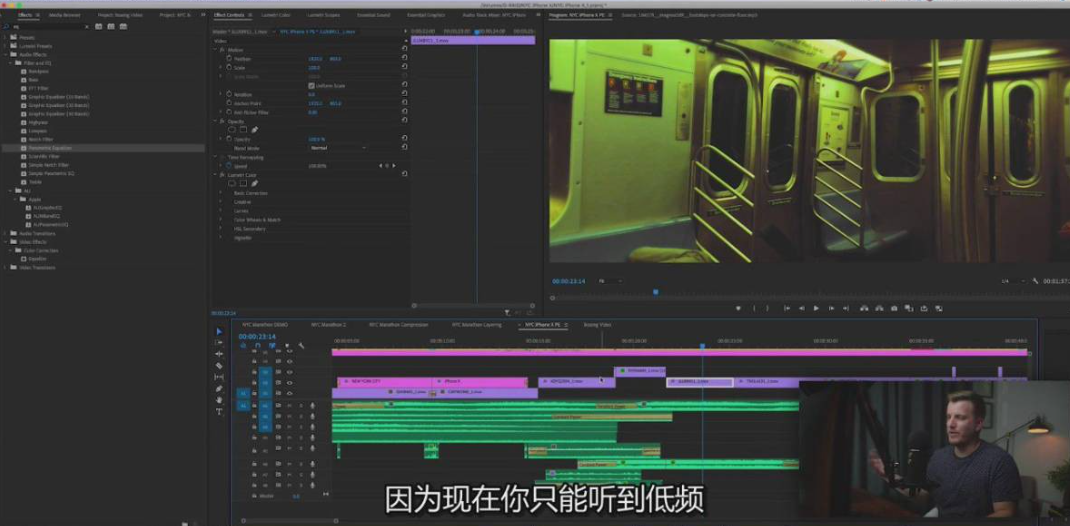Image resolution: width=1070 pixels, height=526 pixels.
Task: Reset the Position parameter in Effect Controls
Action: point(404,59)
